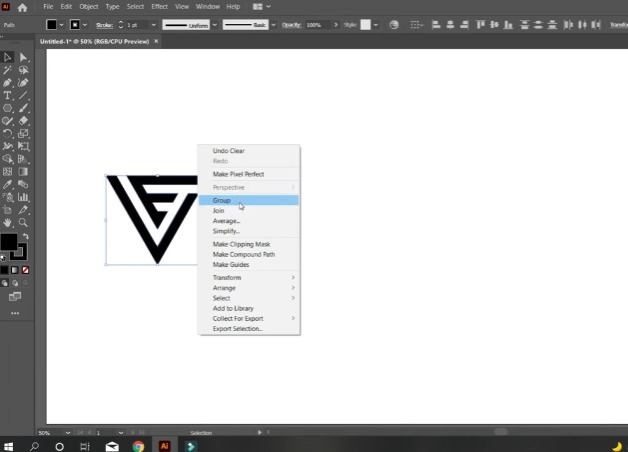
Task: Open the Windows Start menu
Action: coord(9,446)
